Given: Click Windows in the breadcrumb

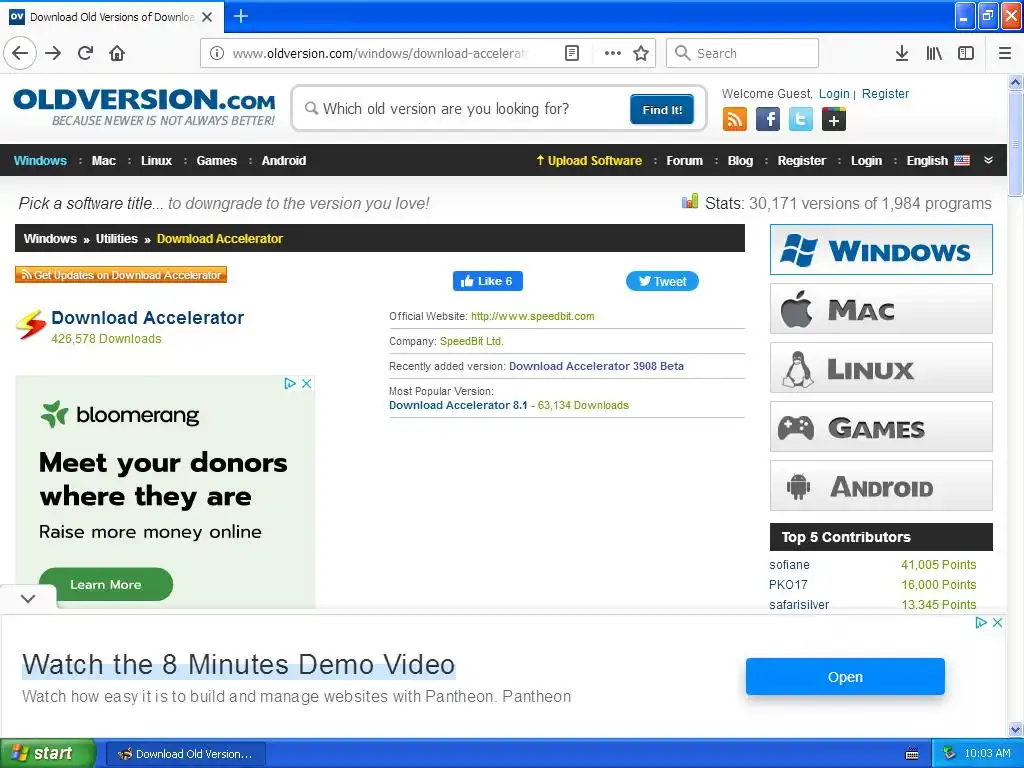Looking at the screenshot, I should point(50,238).
